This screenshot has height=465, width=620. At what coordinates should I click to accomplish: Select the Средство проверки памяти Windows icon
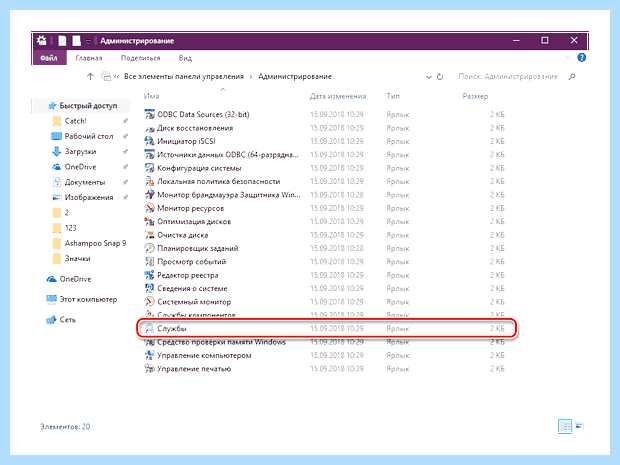point(149,342)
